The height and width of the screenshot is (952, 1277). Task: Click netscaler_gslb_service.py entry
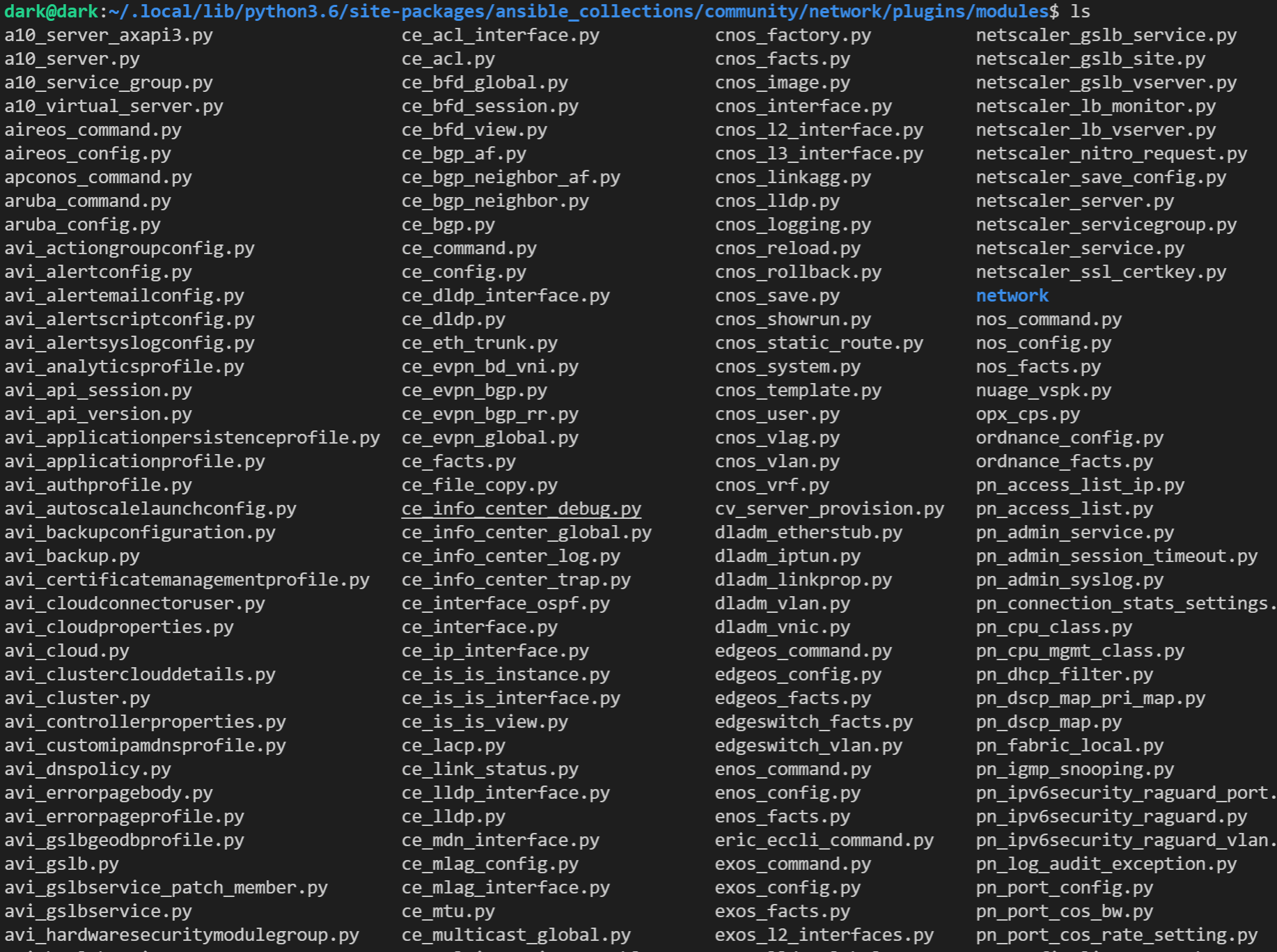[1106, 35]
